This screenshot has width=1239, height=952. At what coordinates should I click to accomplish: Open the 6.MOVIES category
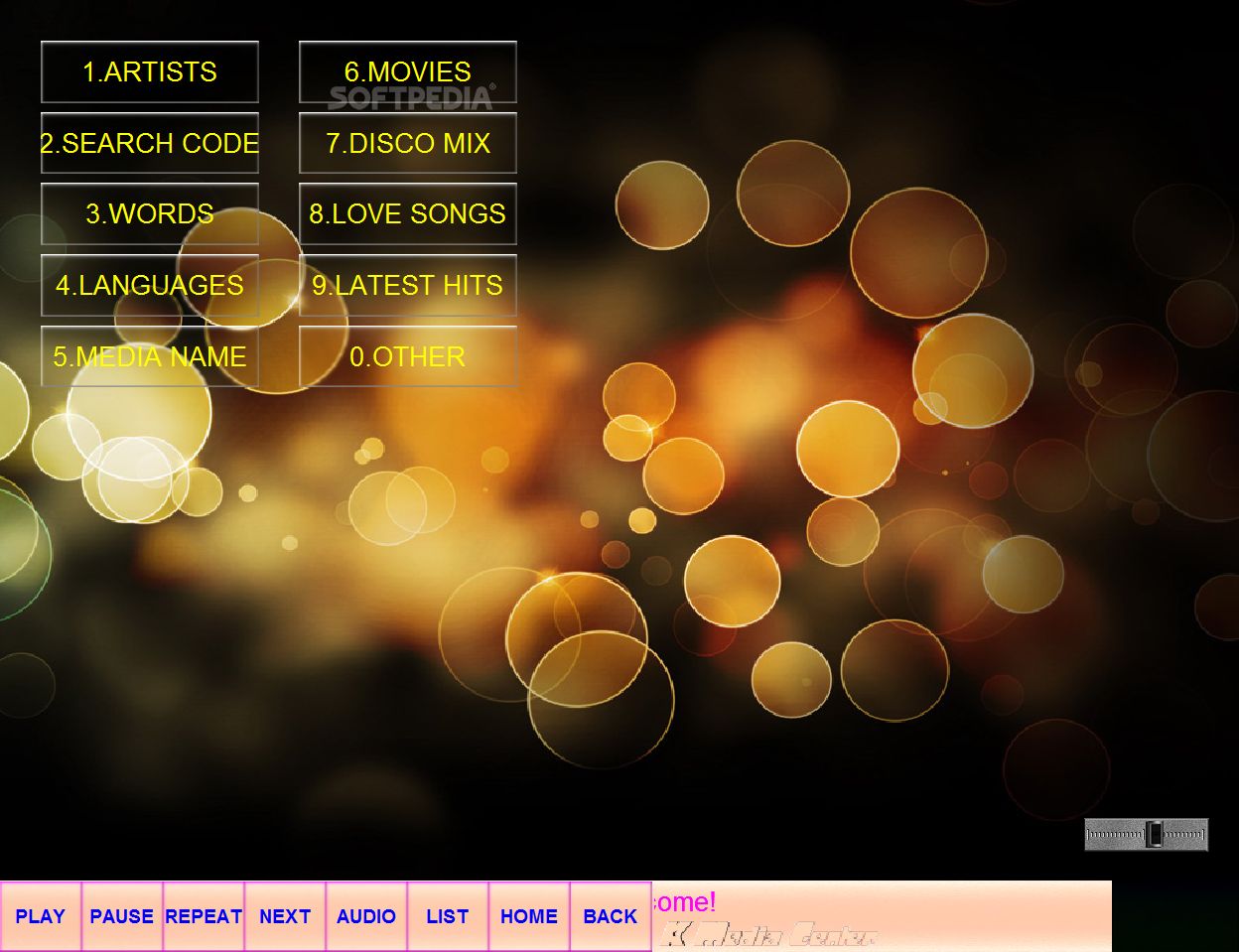click(x=408, y=72)
